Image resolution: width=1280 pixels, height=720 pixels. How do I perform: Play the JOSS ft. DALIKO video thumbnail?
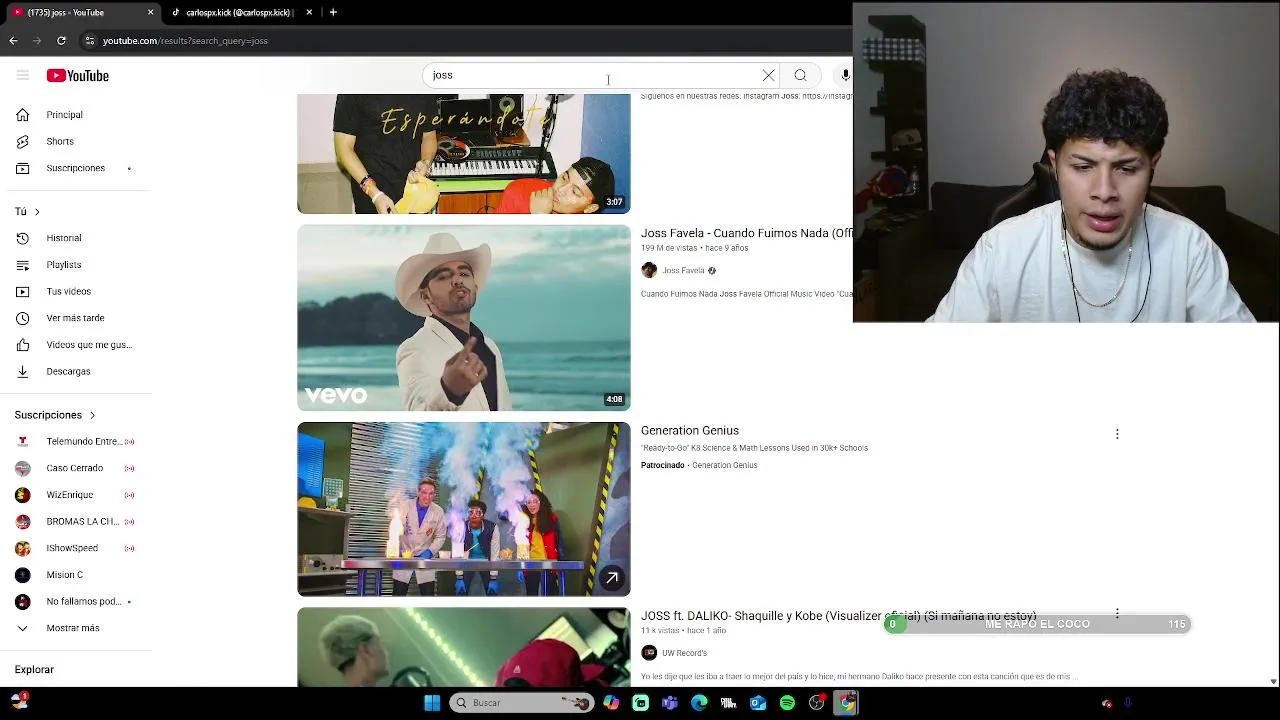464,647
